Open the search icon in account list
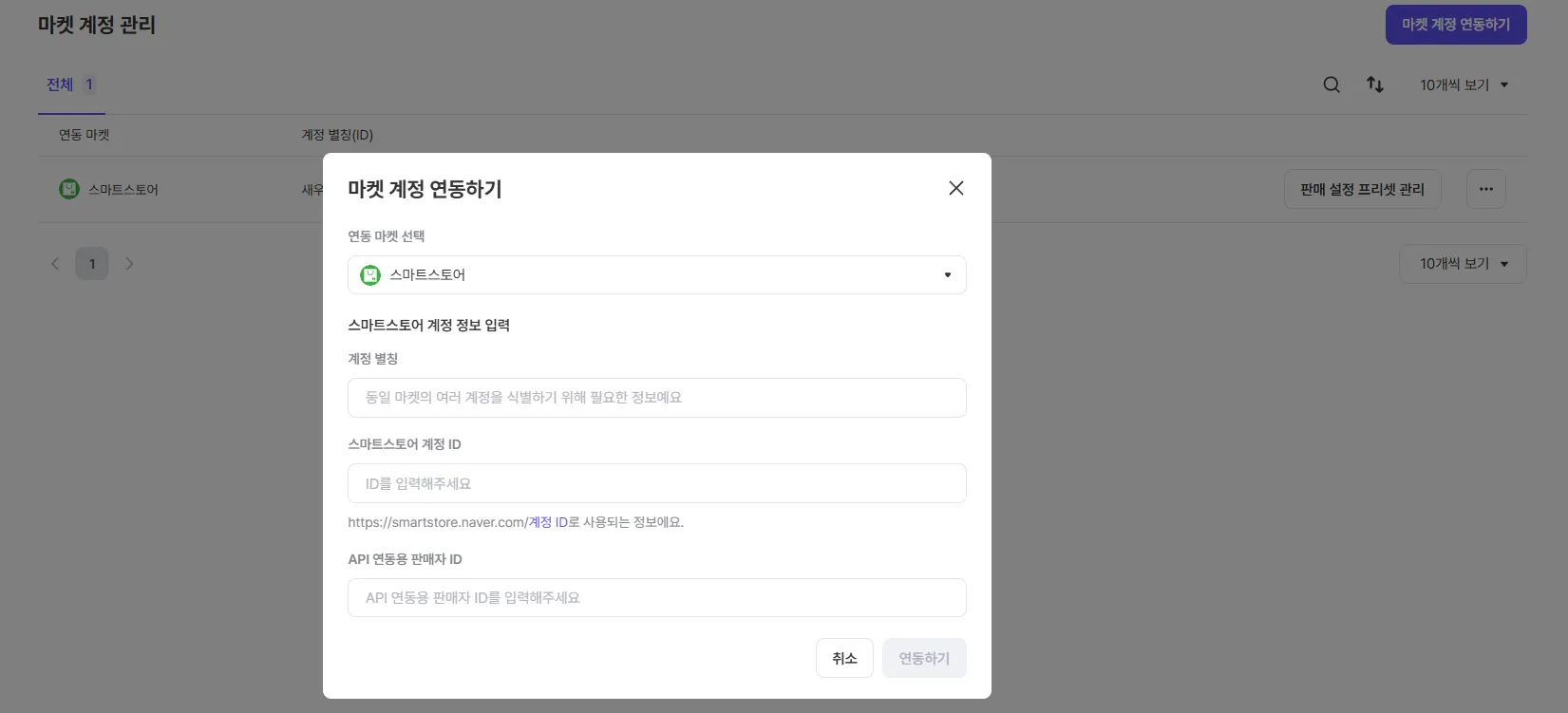This screenshot has height=713, width=1568. (x=1332, y=84)
